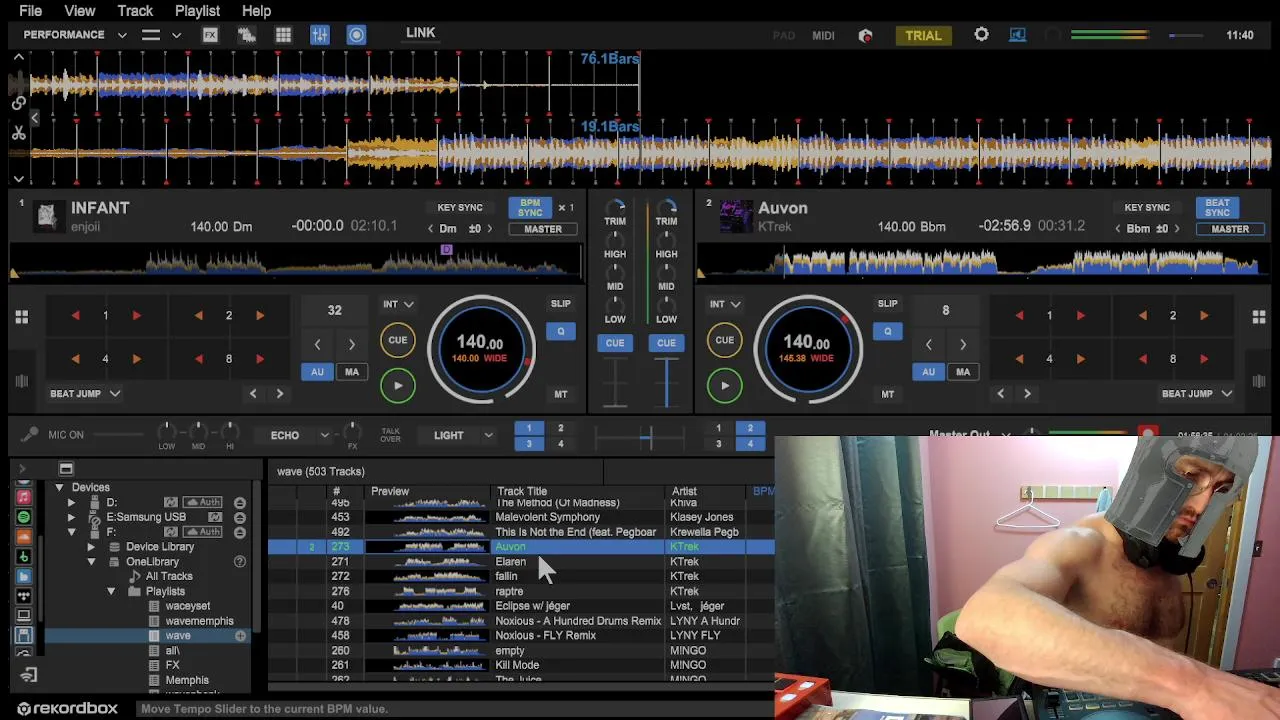Open the Track menu
This screenshot has height=720, width=1280.
pos(135,11)
